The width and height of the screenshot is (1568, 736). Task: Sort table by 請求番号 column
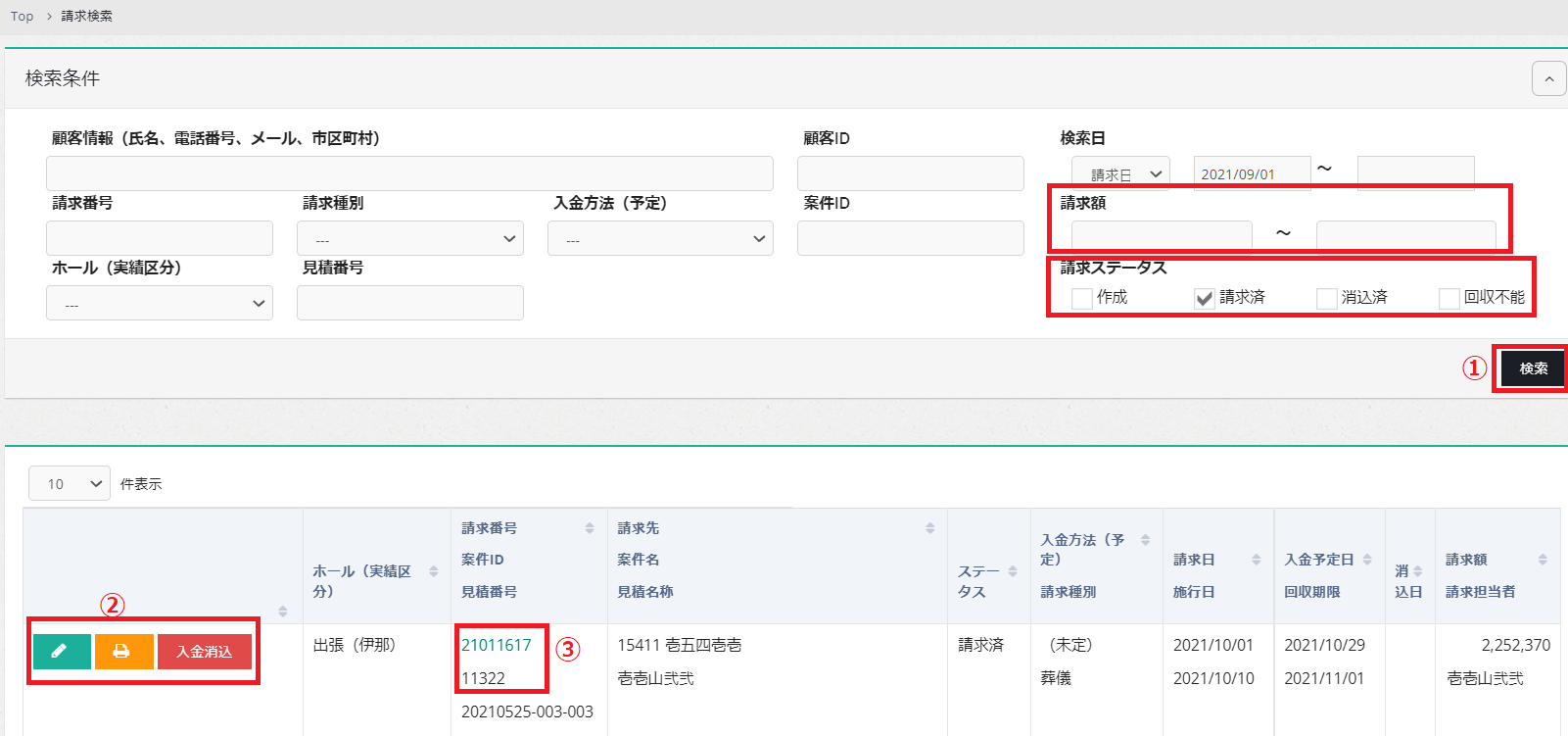(x=590, y=528)
